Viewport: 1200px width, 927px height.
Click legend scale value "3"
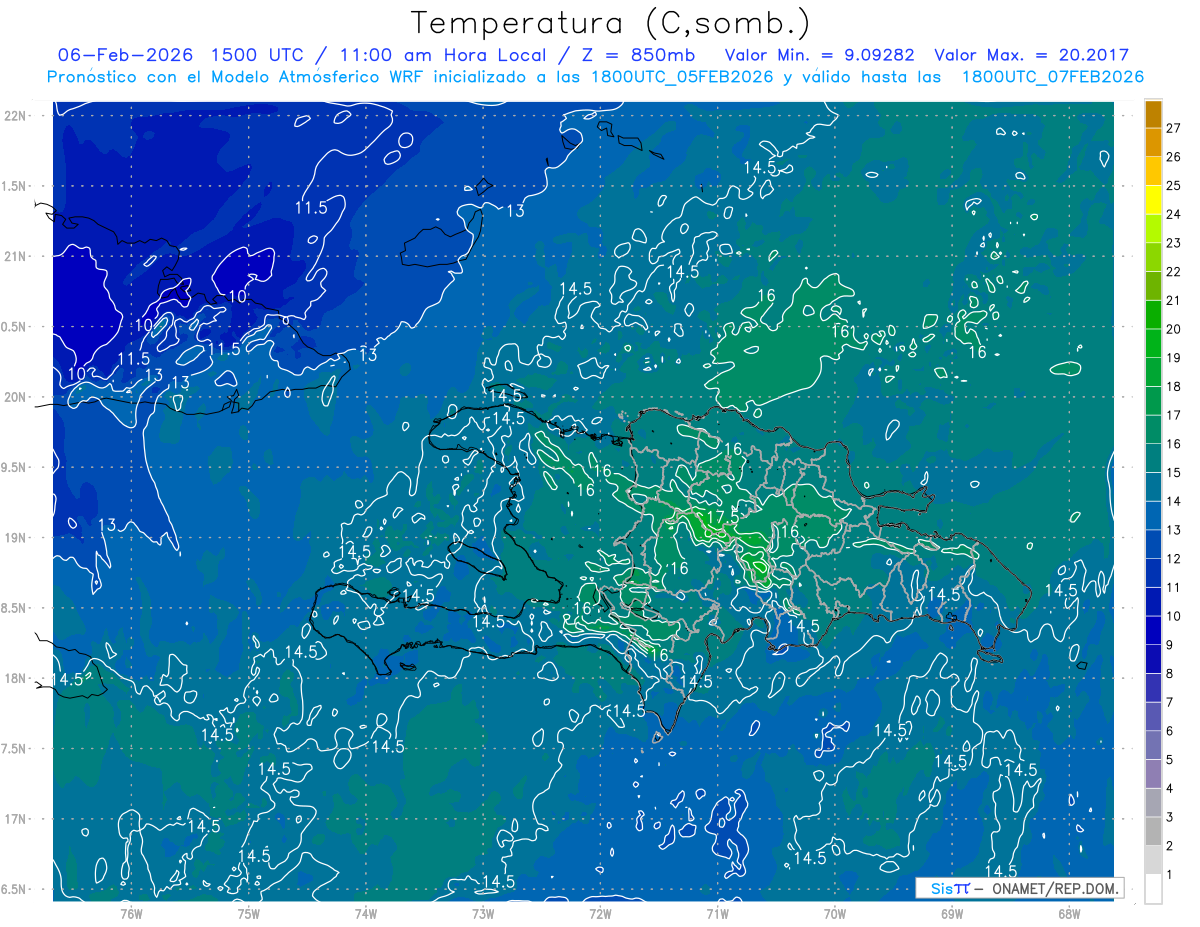click(1170, 817)
